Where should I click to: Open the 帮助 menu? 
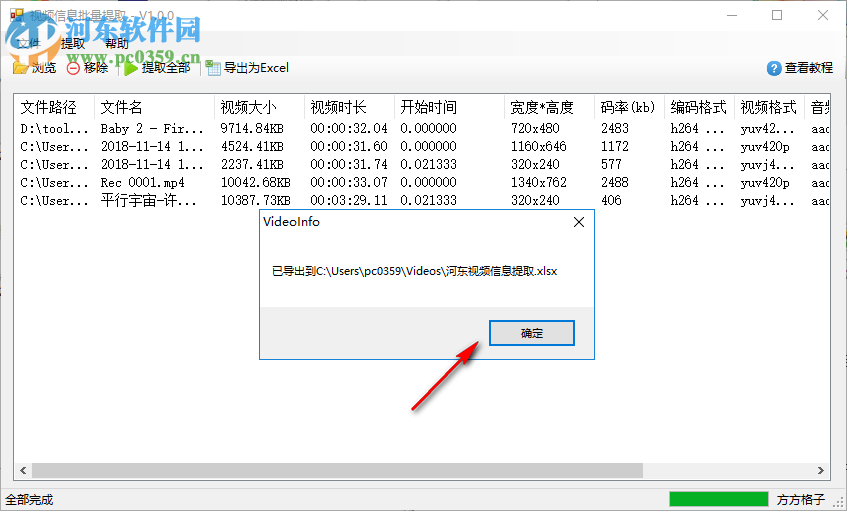[x=117, y=44]
